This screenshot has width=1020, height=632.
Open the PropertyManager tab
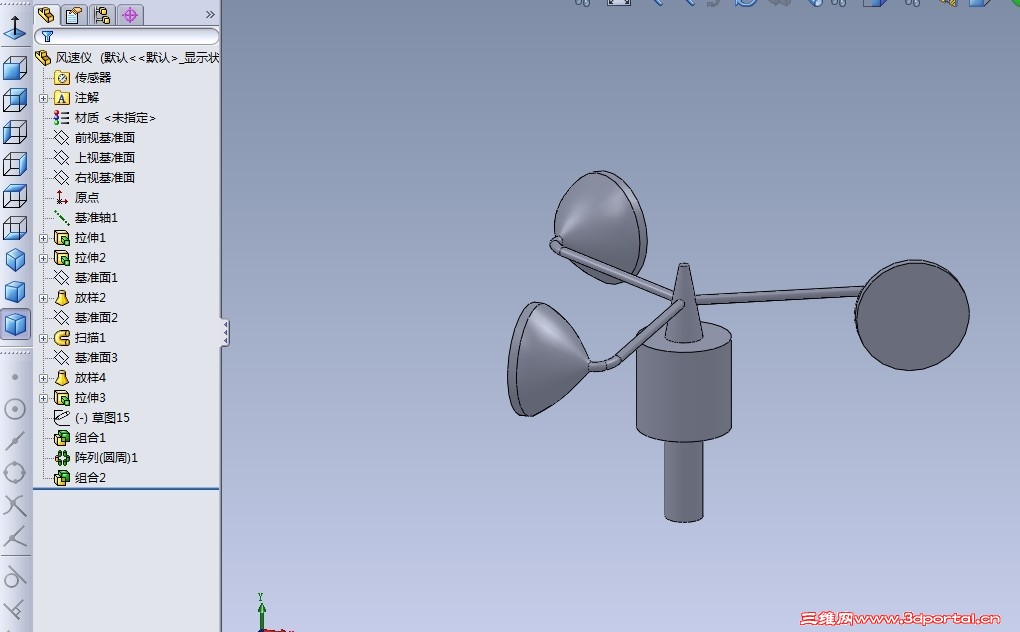pos(74,14)
